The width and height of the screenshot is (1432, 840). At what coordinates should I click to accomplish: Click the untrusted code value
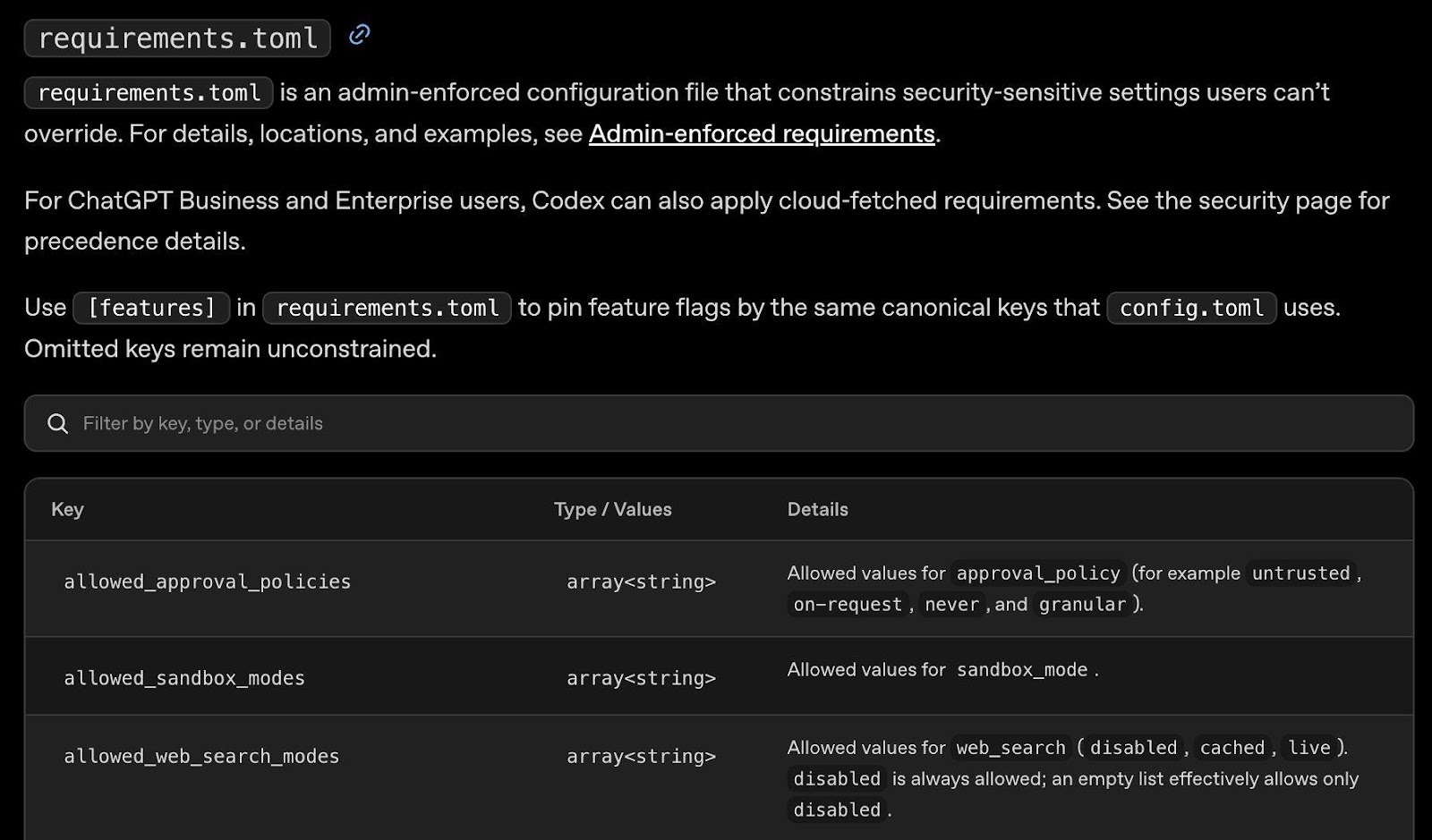(x=1300, y=573)
